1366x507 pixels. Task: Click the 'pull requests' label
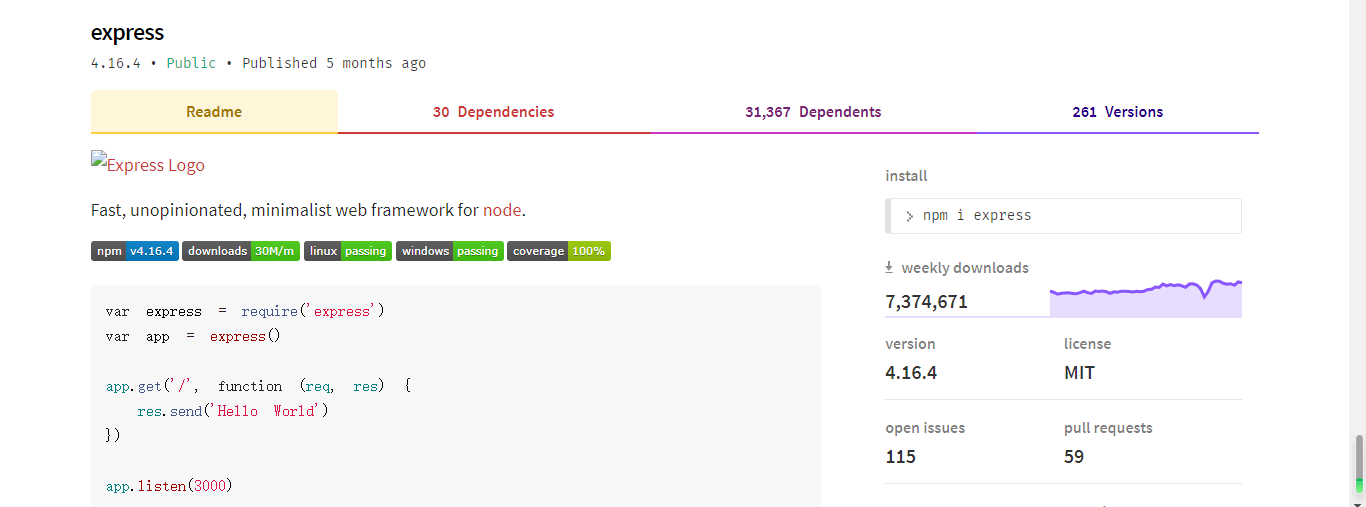click(x=1108, y=428)
